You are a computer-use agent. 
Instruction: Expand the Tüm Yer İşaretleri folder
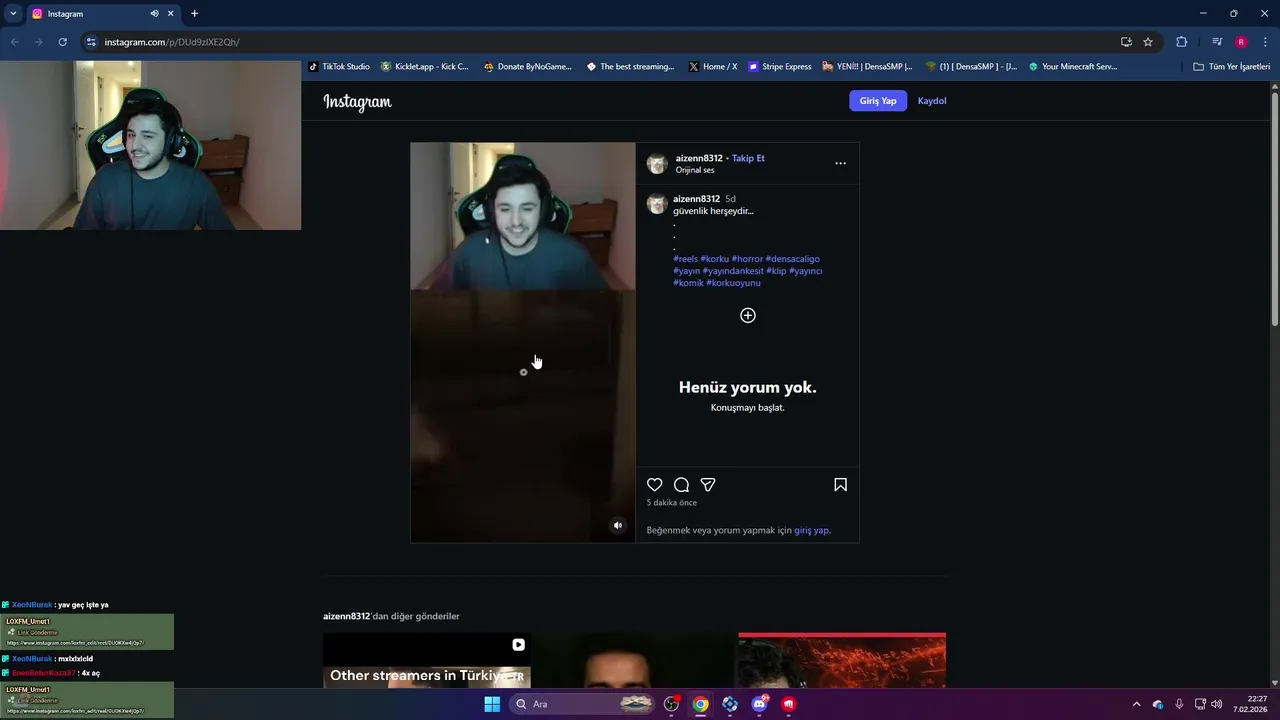click(x=1231, y=67)
